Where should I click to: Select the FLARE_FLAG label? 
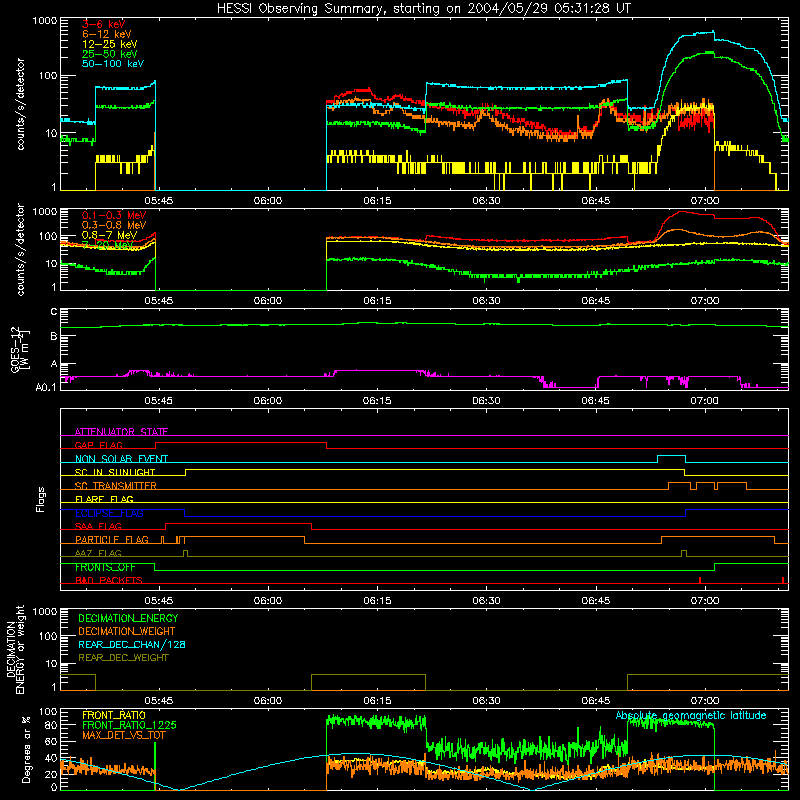(x=104, y=499)
